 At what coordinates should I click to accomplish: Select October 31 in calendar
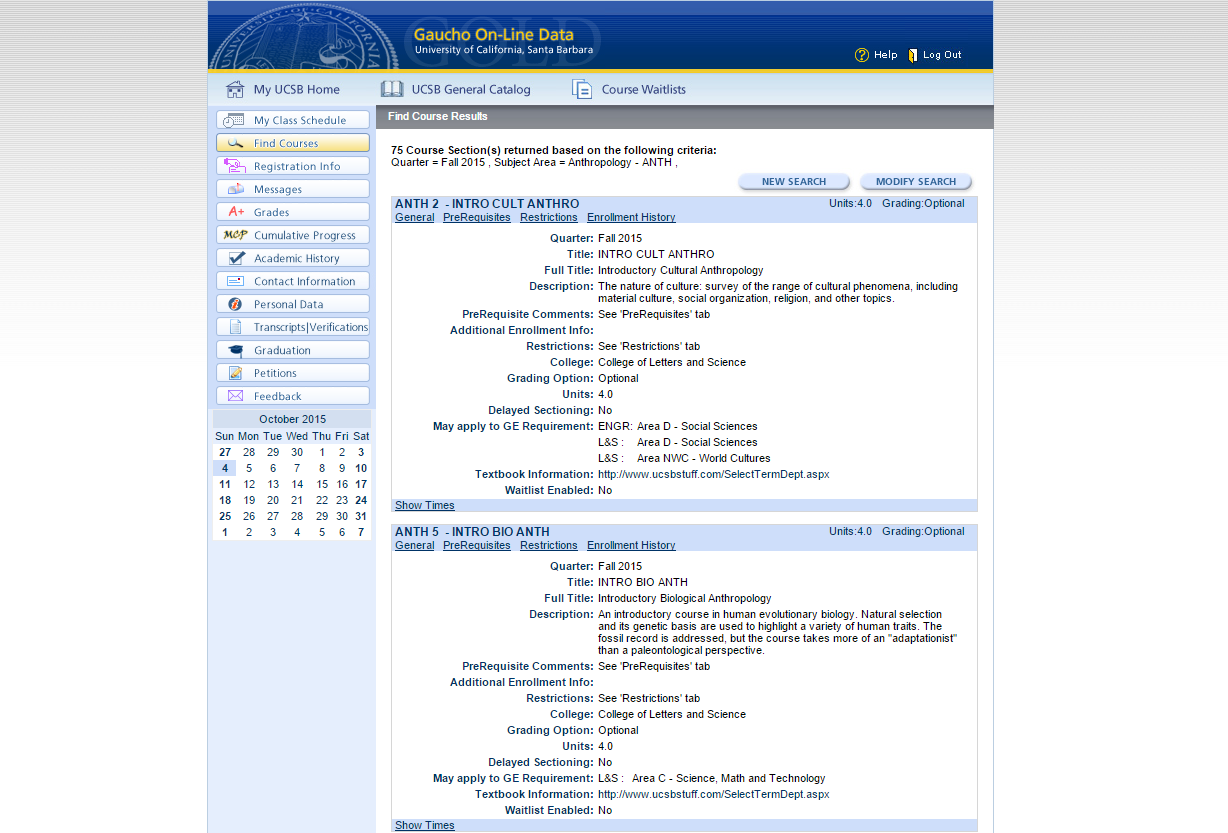(x=361, y=516)
